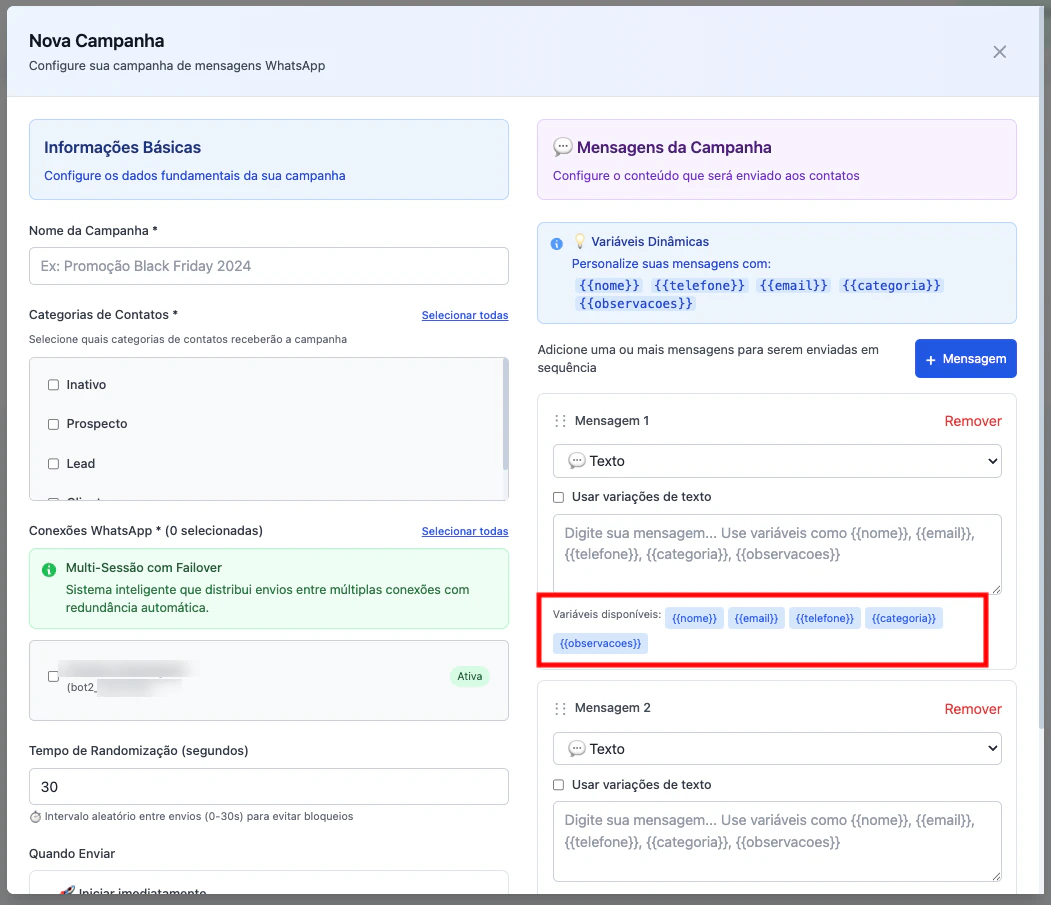The height and width of the screenshot is (905, 1051).
Task: Click {{telefone}} code in Variáveis Dinâmicas box
Action: tap(699, 286)
